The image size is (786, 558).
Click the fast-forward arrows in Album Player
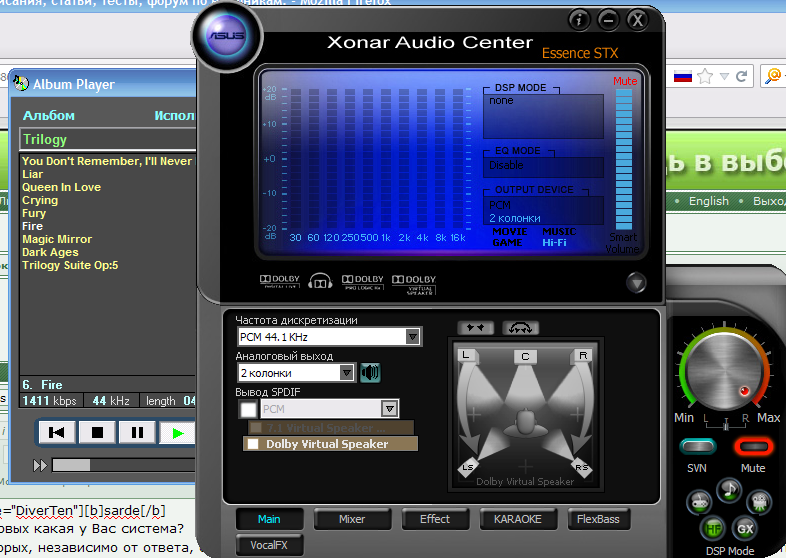click(x=40, y=466)
